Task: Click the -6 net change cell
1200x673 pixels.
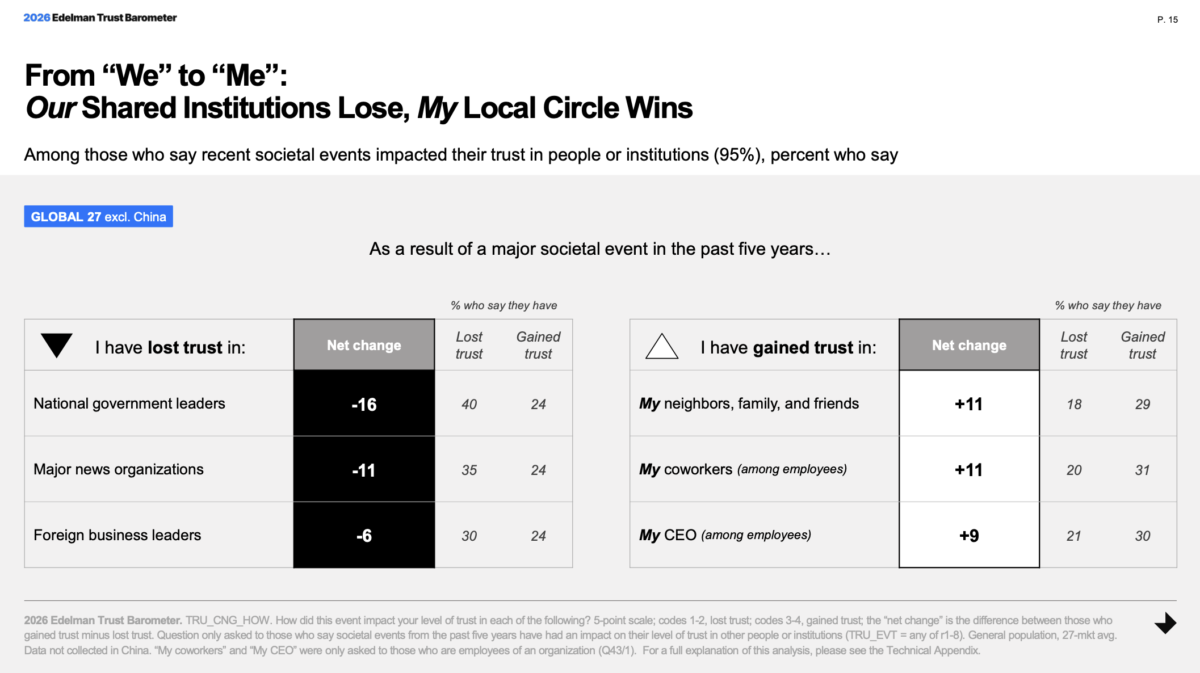Action: (364, 535)
